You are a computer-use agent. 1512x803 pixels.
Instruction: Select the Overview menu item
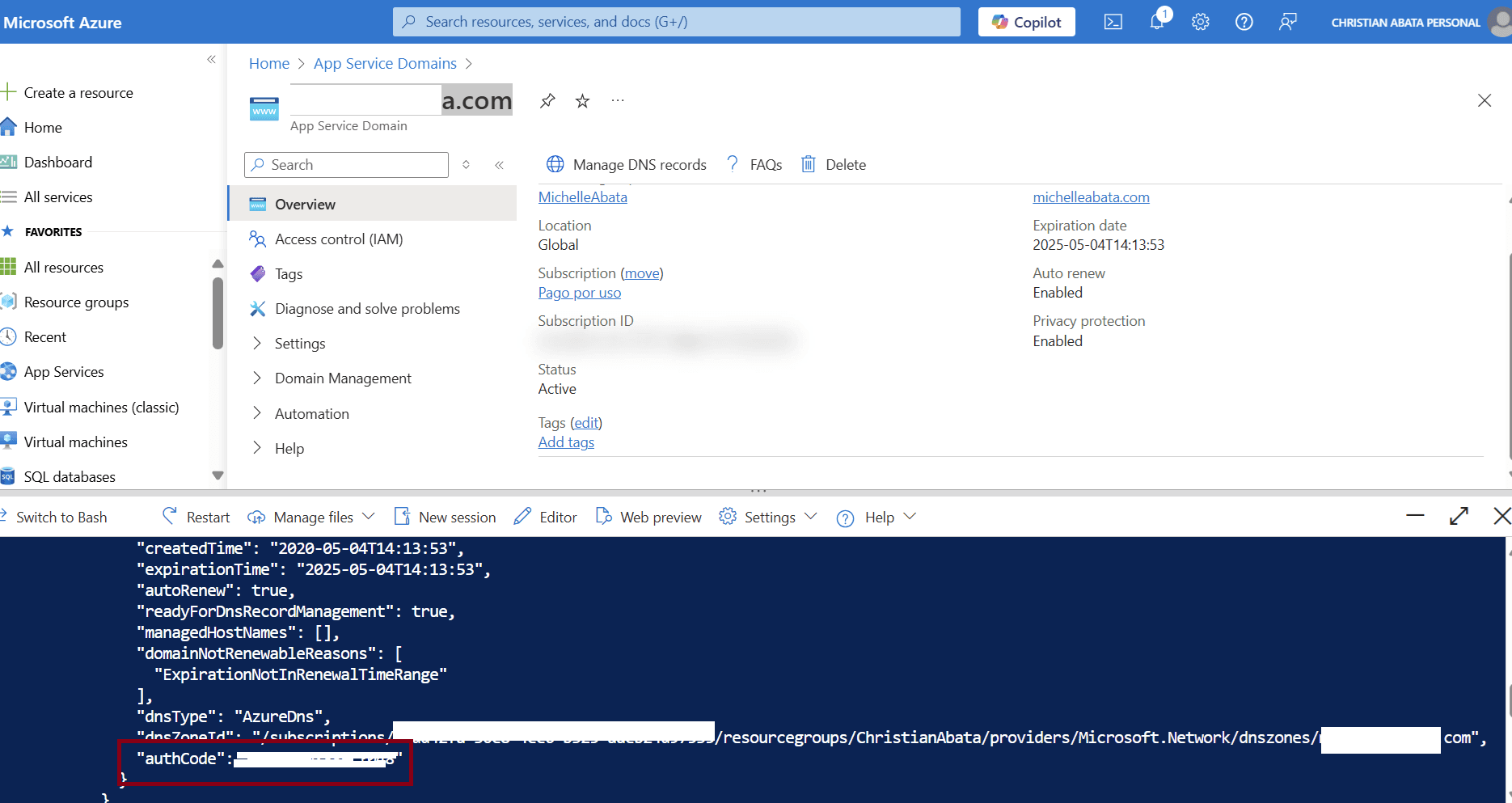point(373,204)
